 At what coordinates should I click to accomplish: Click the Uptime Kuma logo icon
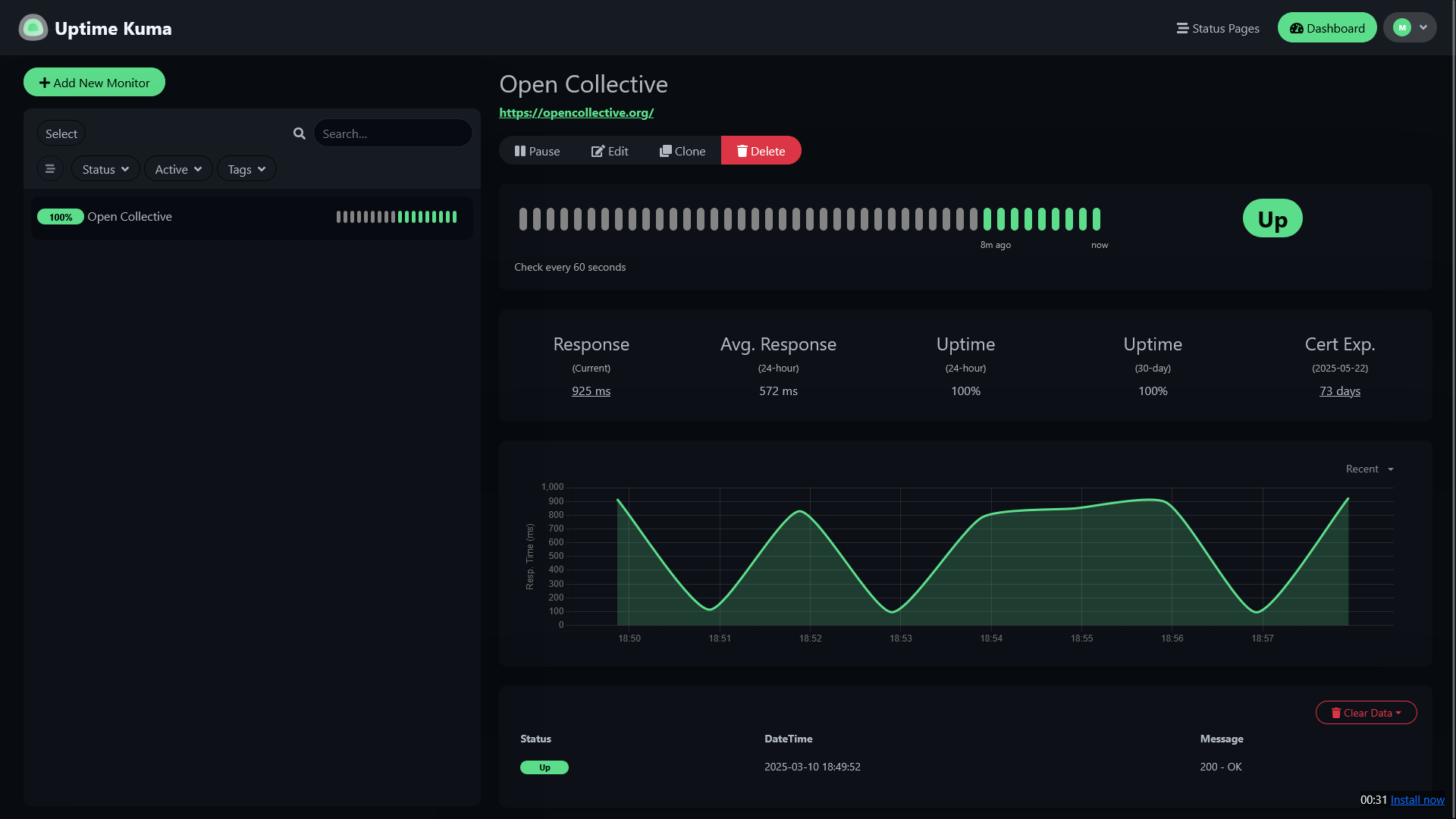pyautogui.click(x=33, y=28)
